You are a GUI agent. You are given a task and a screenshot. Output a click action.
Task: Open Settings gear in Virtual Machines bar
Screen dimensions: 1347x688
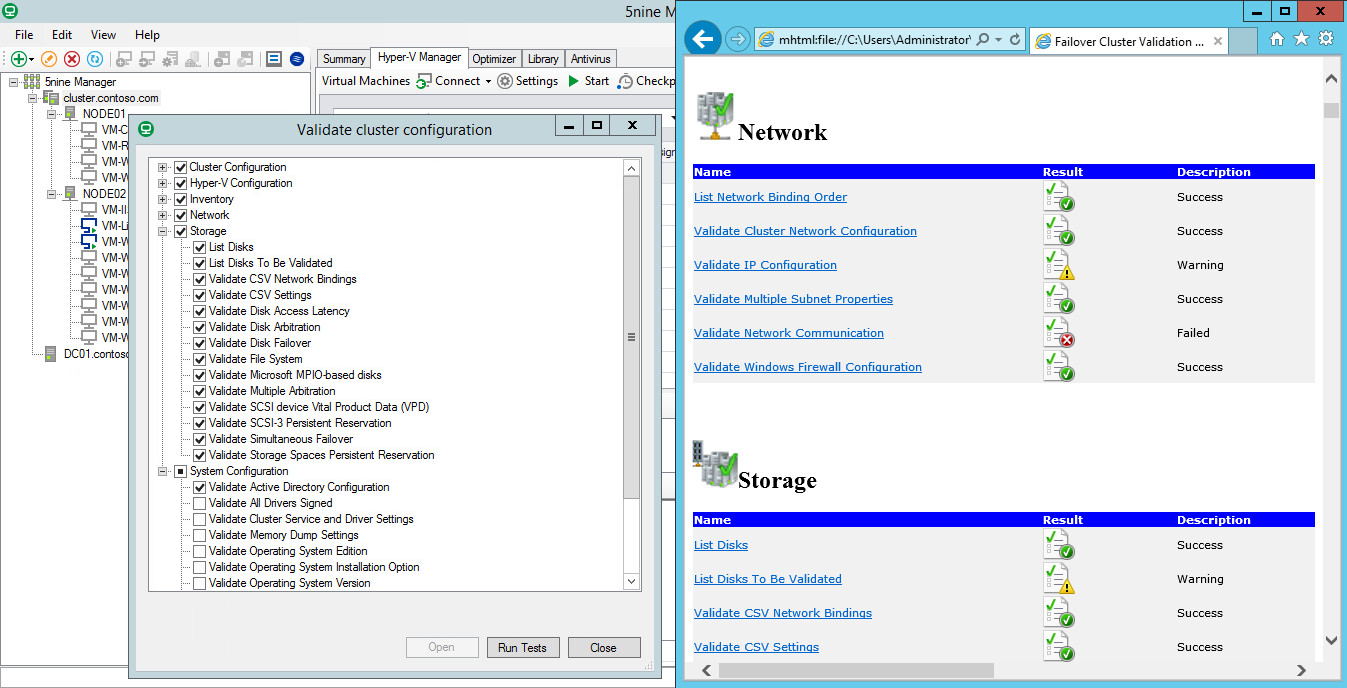click(505, 81)
